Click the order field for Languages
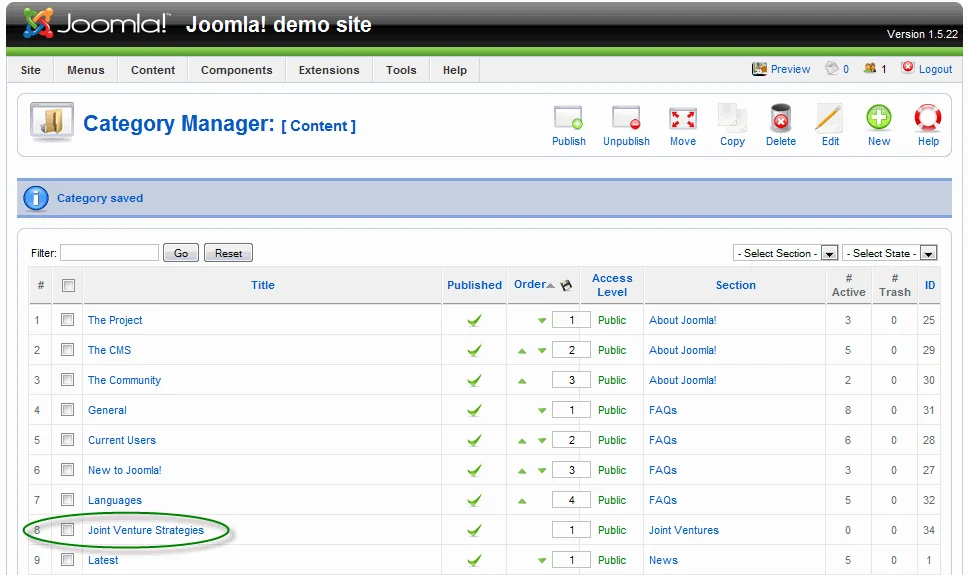Viewport: 968px width, 575px height. [571, 500]
